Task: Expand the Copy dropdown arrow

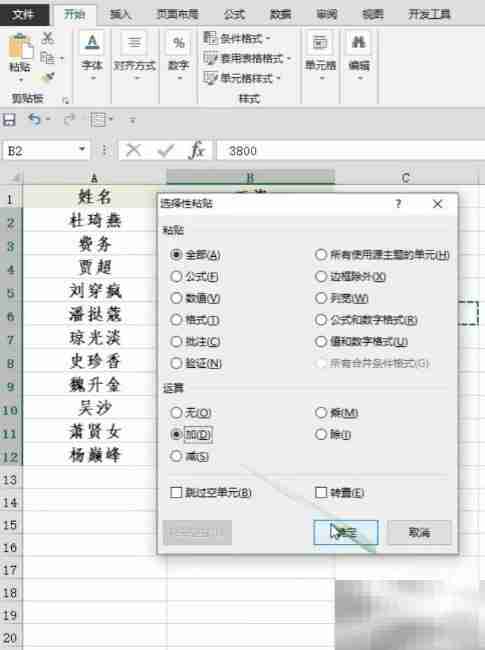Action: pyautogui.click(x=62, y=58)
